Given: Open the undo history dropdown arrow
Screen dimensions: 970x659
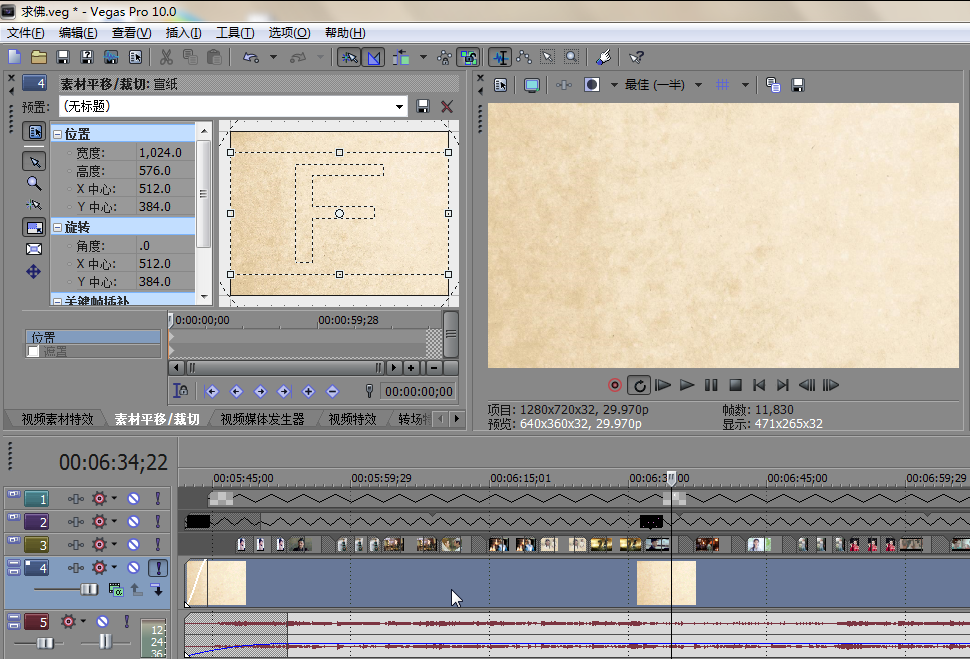Looking at the screenshot, I should pos(273,58).
